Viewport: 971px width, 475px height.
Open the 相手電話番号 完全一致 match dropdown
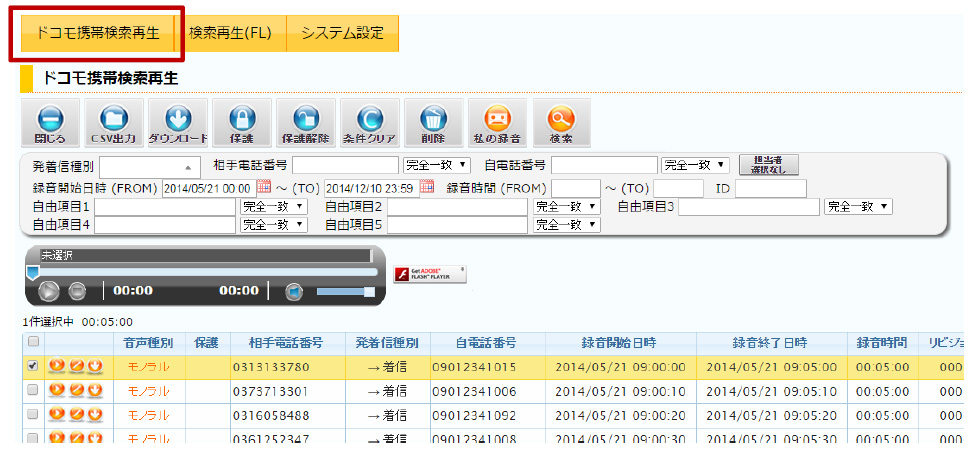pos(437,165)
